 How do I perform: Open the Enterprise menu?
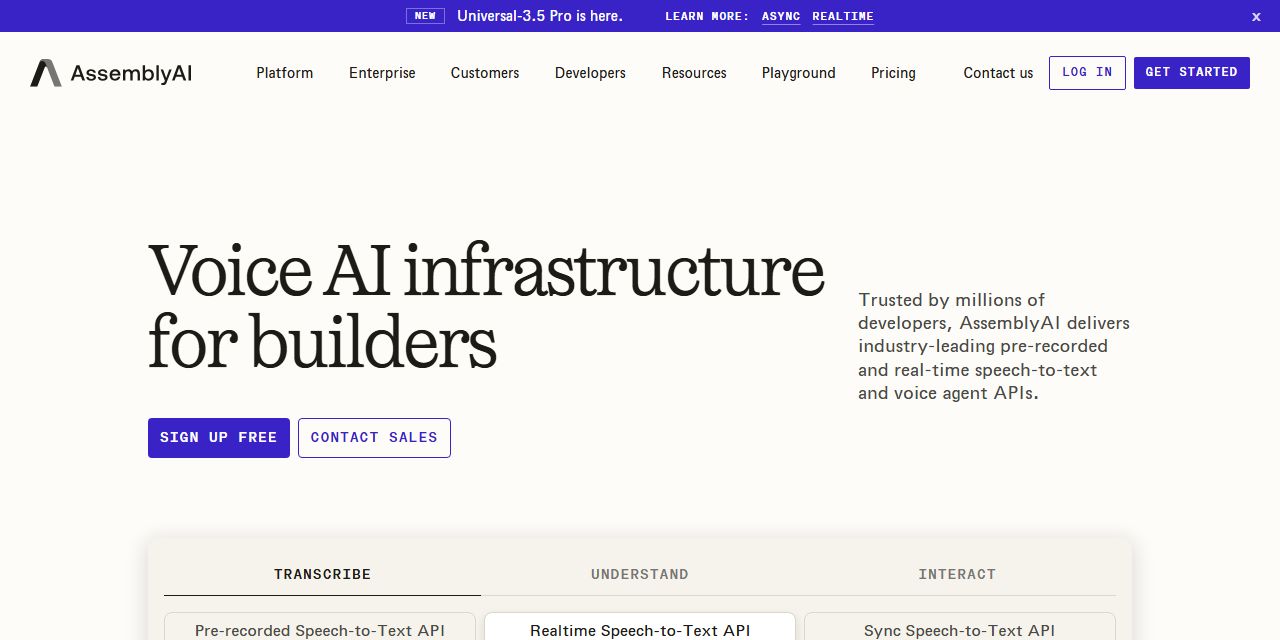[382, 73]
